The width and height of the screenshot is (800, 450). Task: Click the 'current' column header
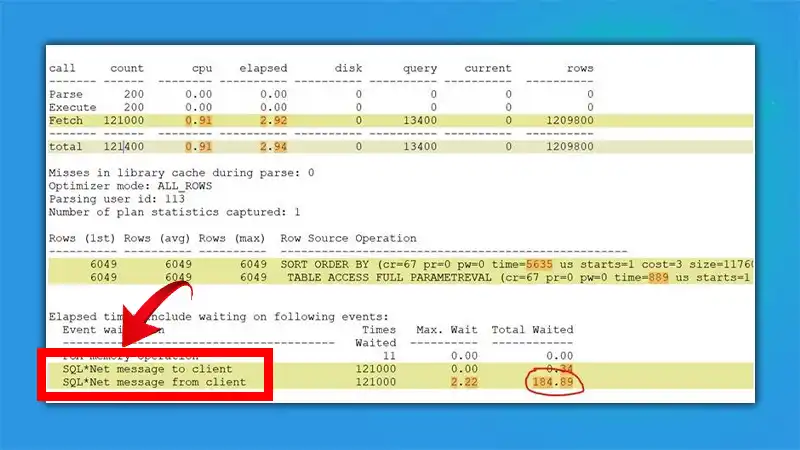coord(488,68)
